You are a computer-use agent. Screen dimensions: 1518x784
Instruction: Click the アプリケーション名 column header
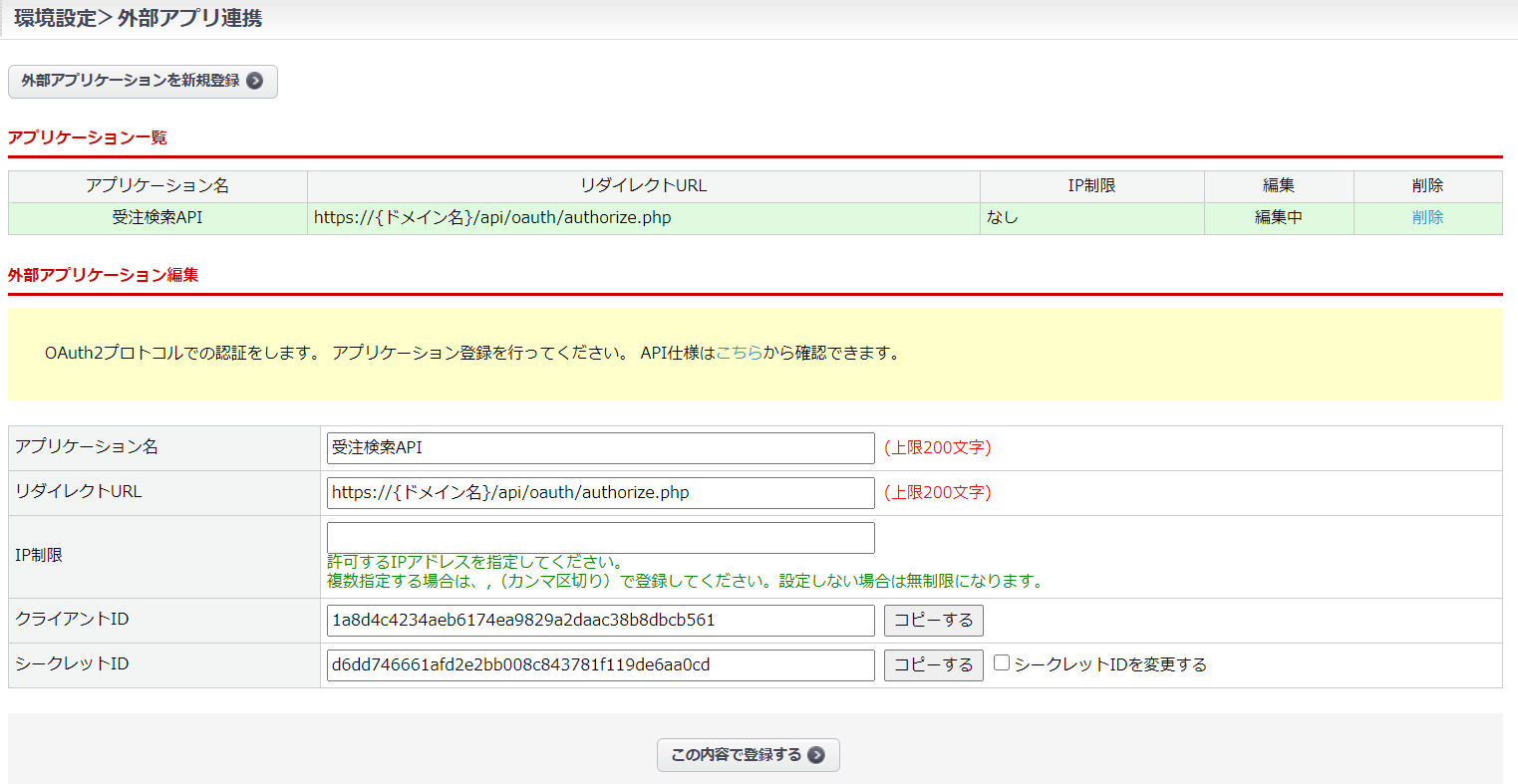tap(157, 186)
